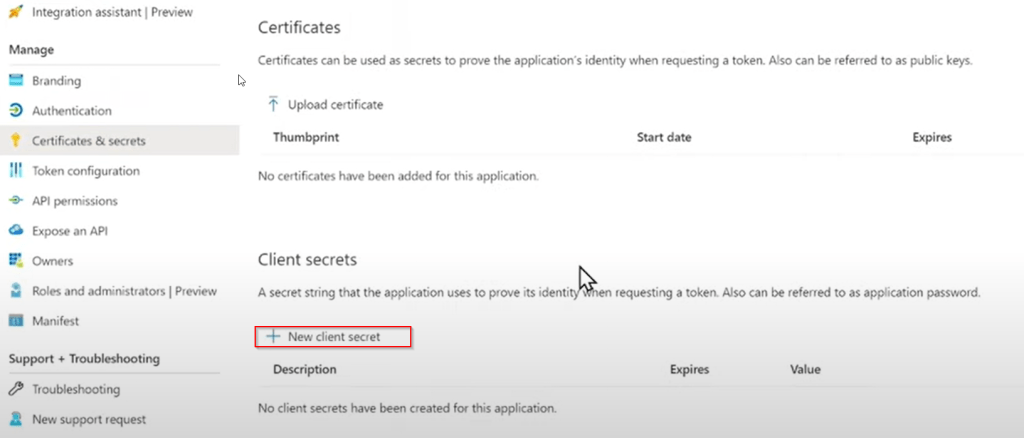Click the Upload certificate button
Viewport: 1024px width, 438px height.
[326, 104]
